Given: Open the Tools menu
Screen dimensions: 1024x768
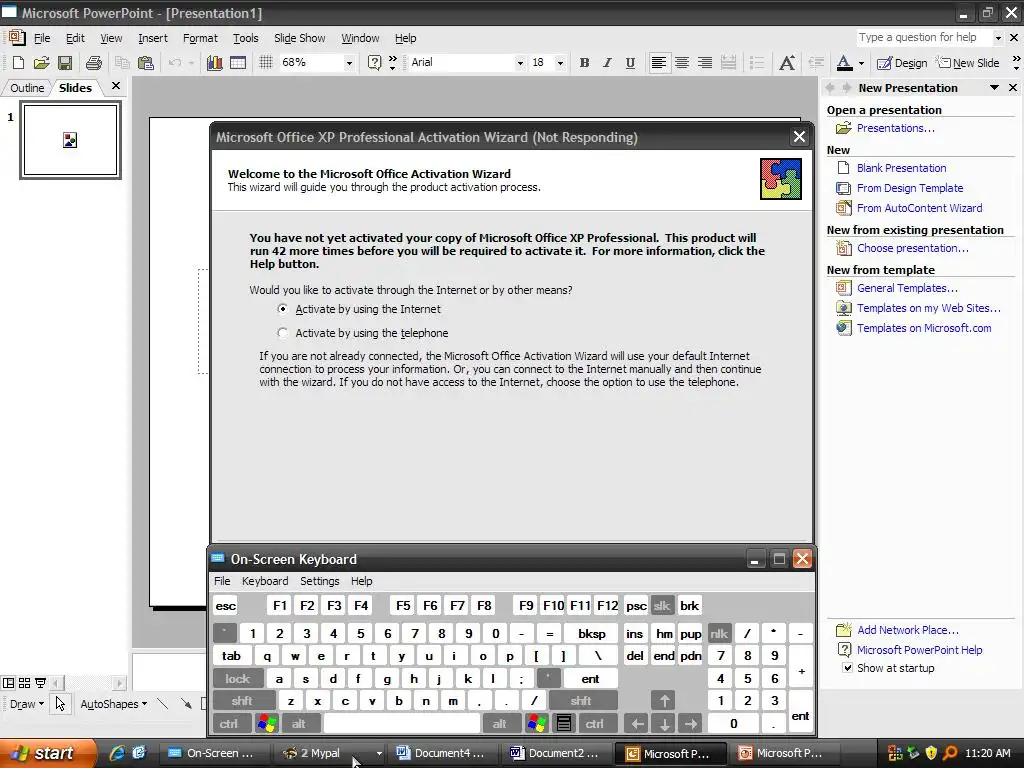Looking at the screenshot, I should click(246, 38).
